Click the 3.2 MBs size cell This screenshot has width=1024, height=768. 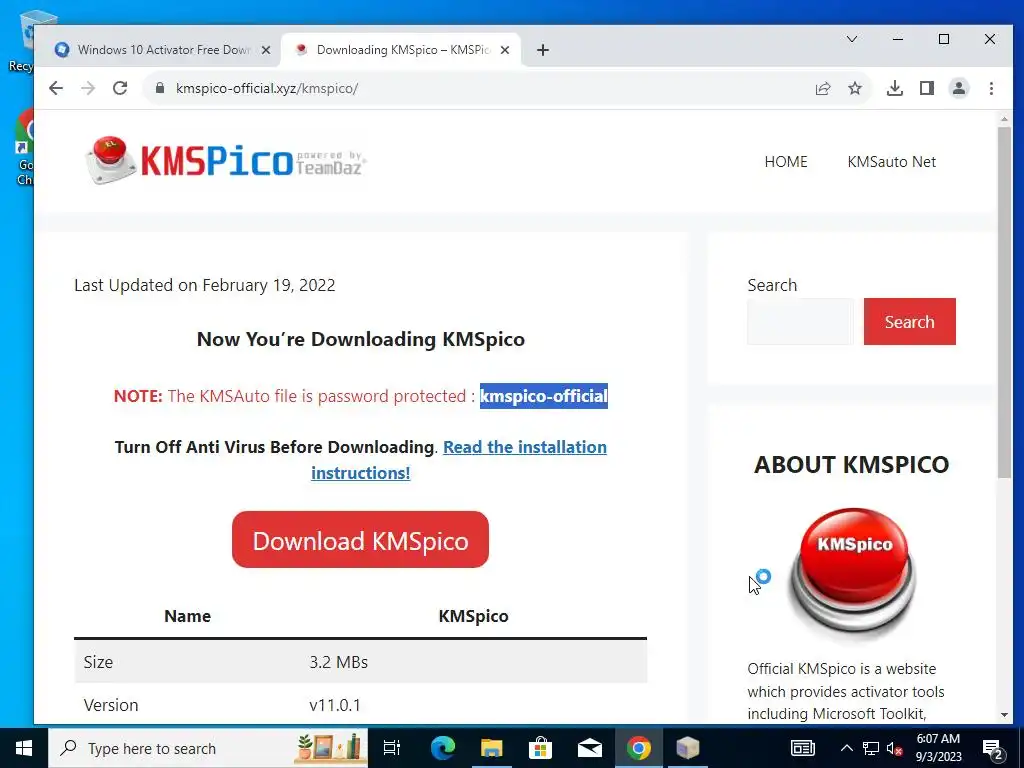click(x=339, y=662)
